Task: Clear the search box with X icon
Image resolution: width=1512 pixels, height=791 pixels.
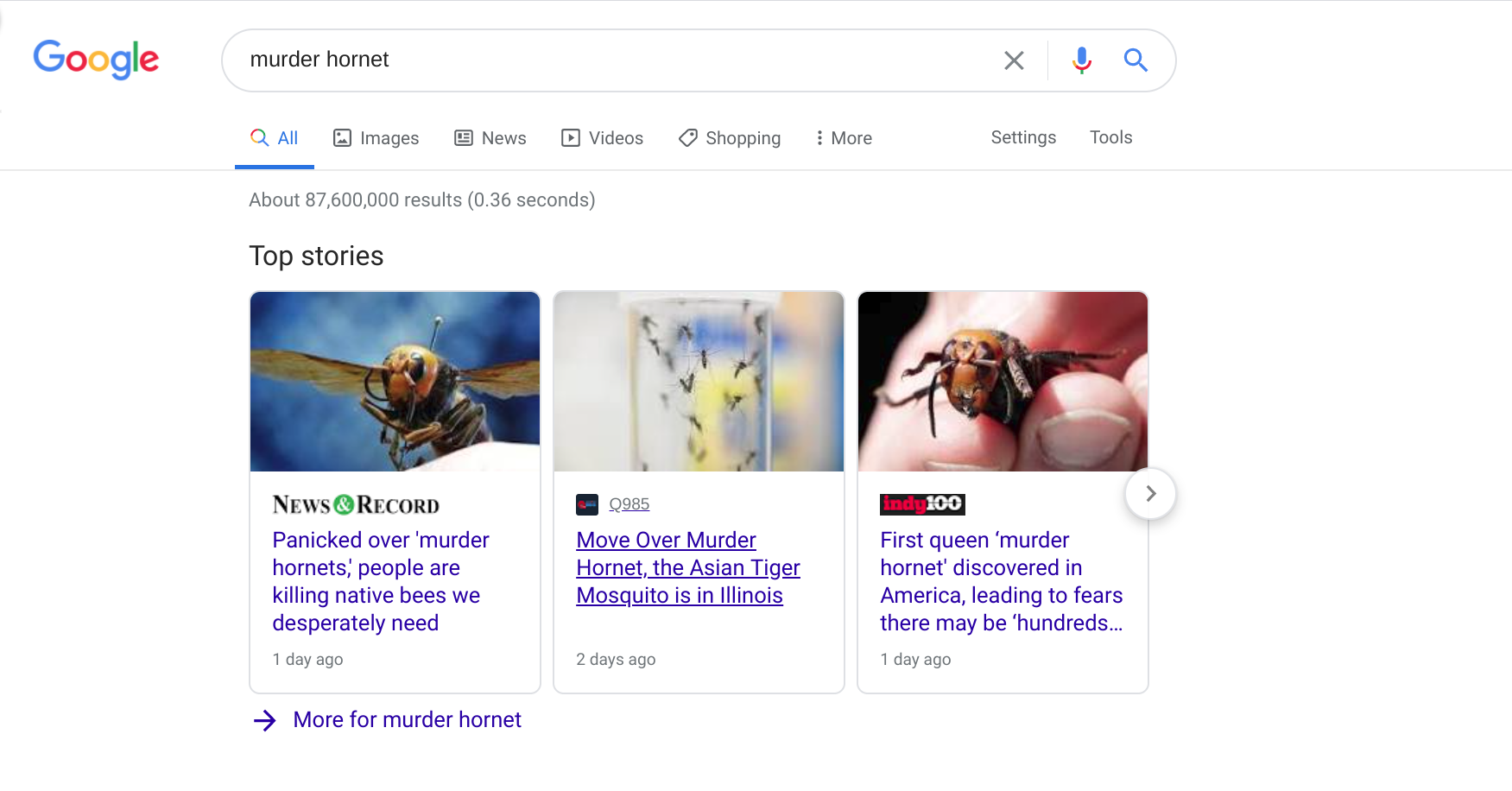Action: [1014, 60]
